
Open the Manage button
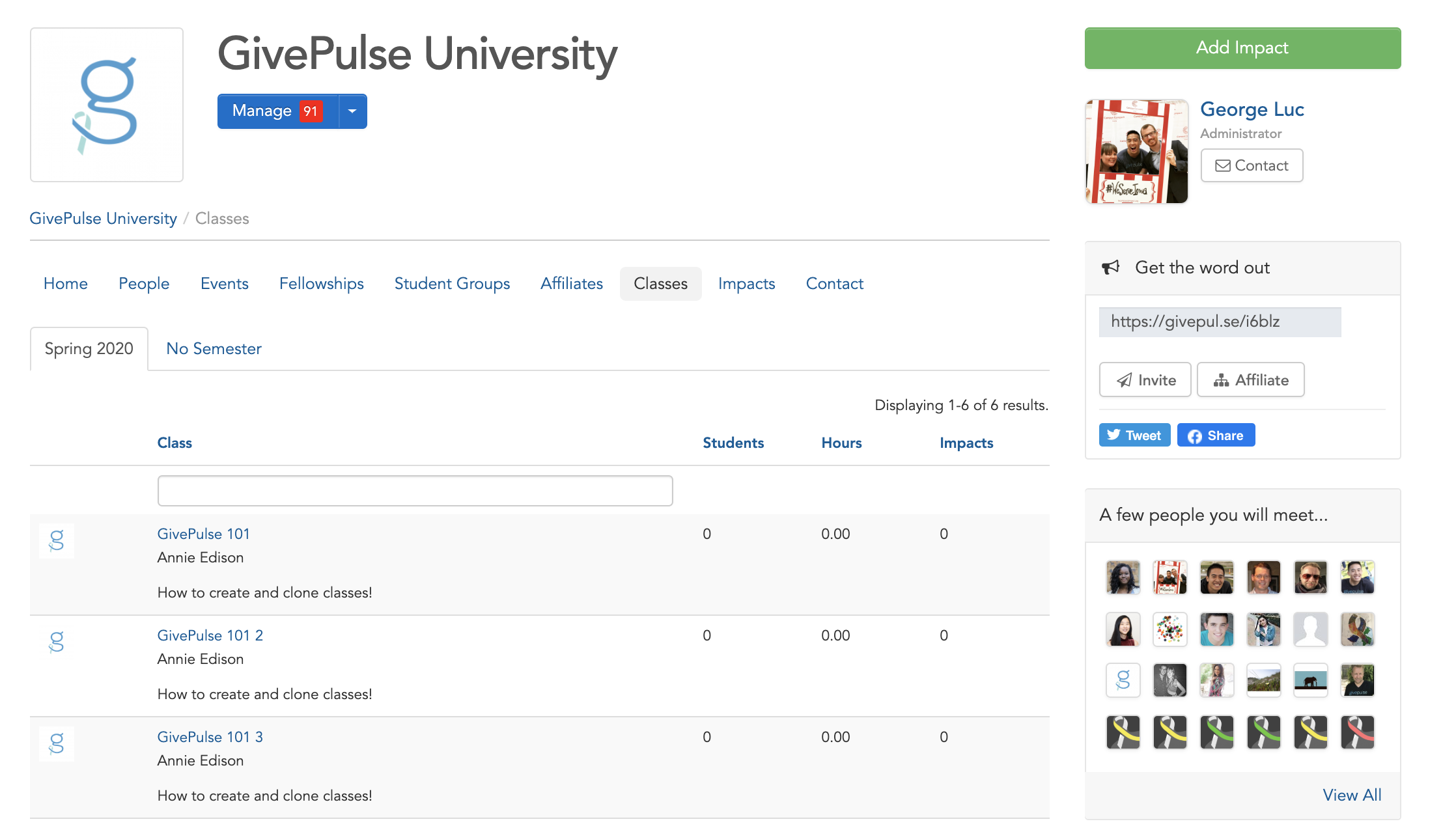coord(278,111)
